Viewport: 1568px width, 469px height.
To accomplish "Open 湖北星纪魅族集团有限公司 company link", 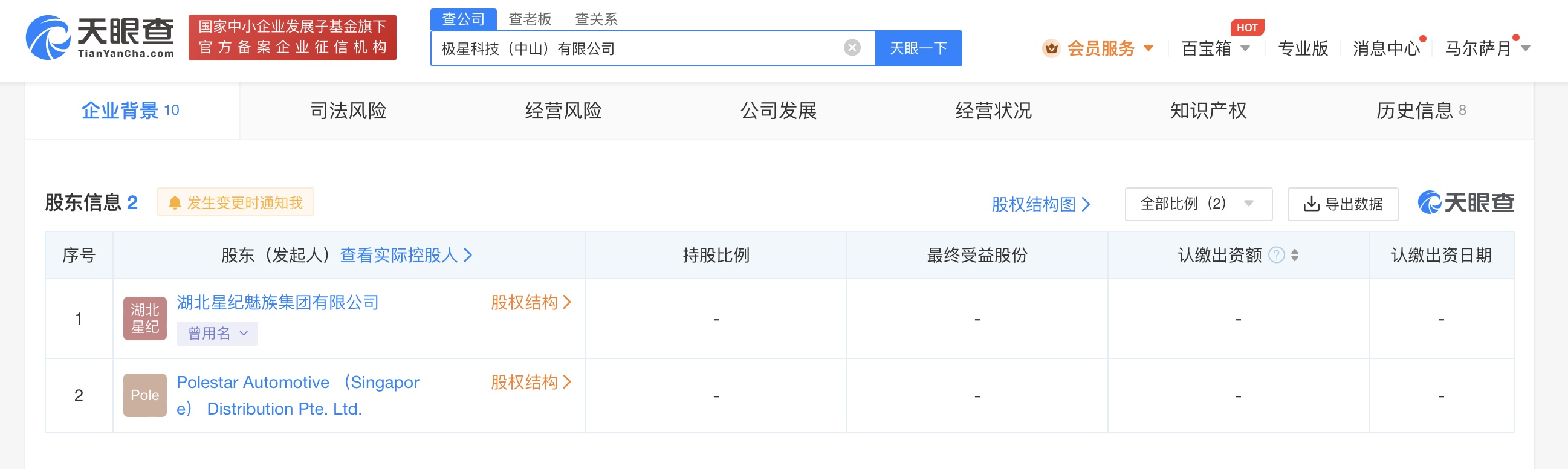I will point(277,302).
